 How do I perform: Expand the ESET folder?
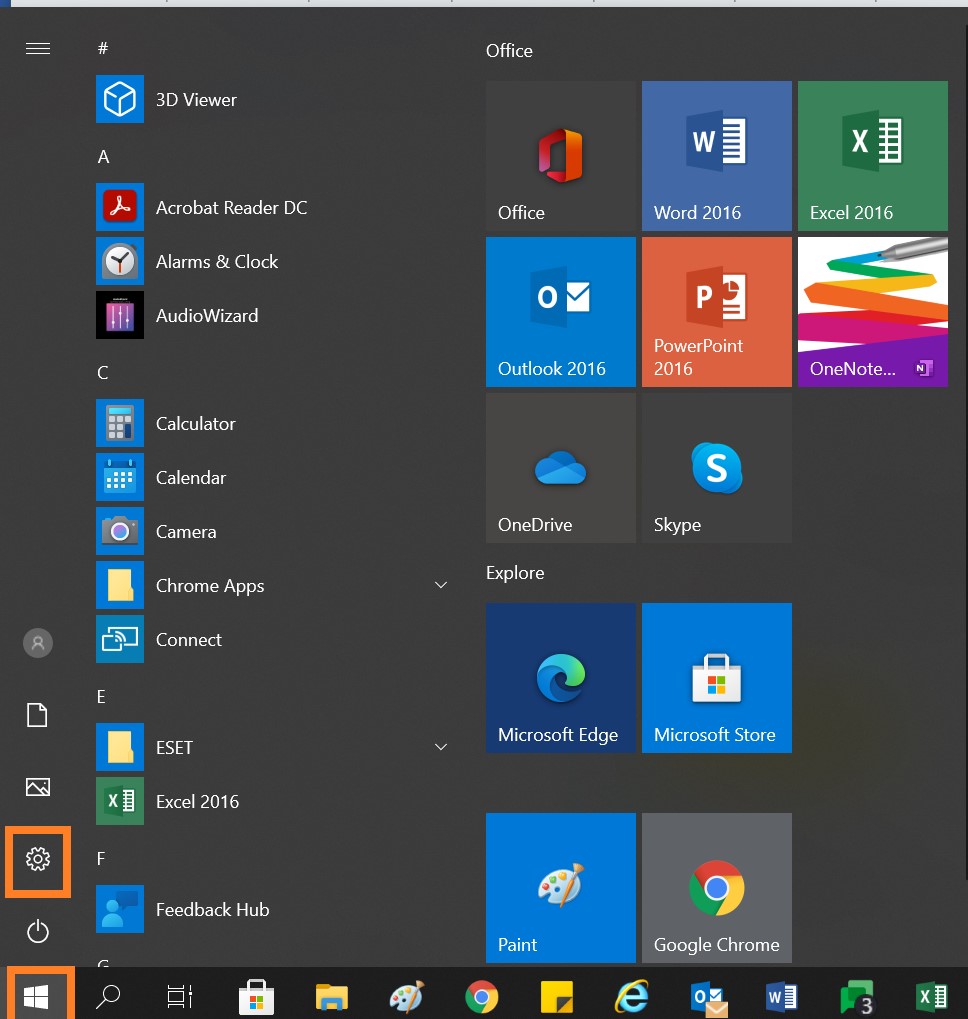[273, 747]
